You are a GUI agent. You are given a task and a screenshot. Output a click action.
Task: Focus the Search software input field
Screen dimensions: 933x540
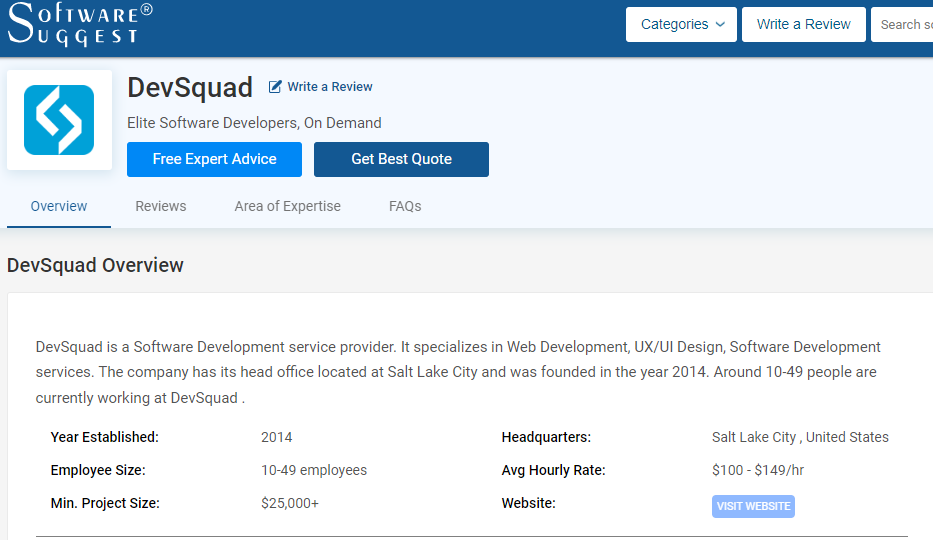tap(902, 24)
